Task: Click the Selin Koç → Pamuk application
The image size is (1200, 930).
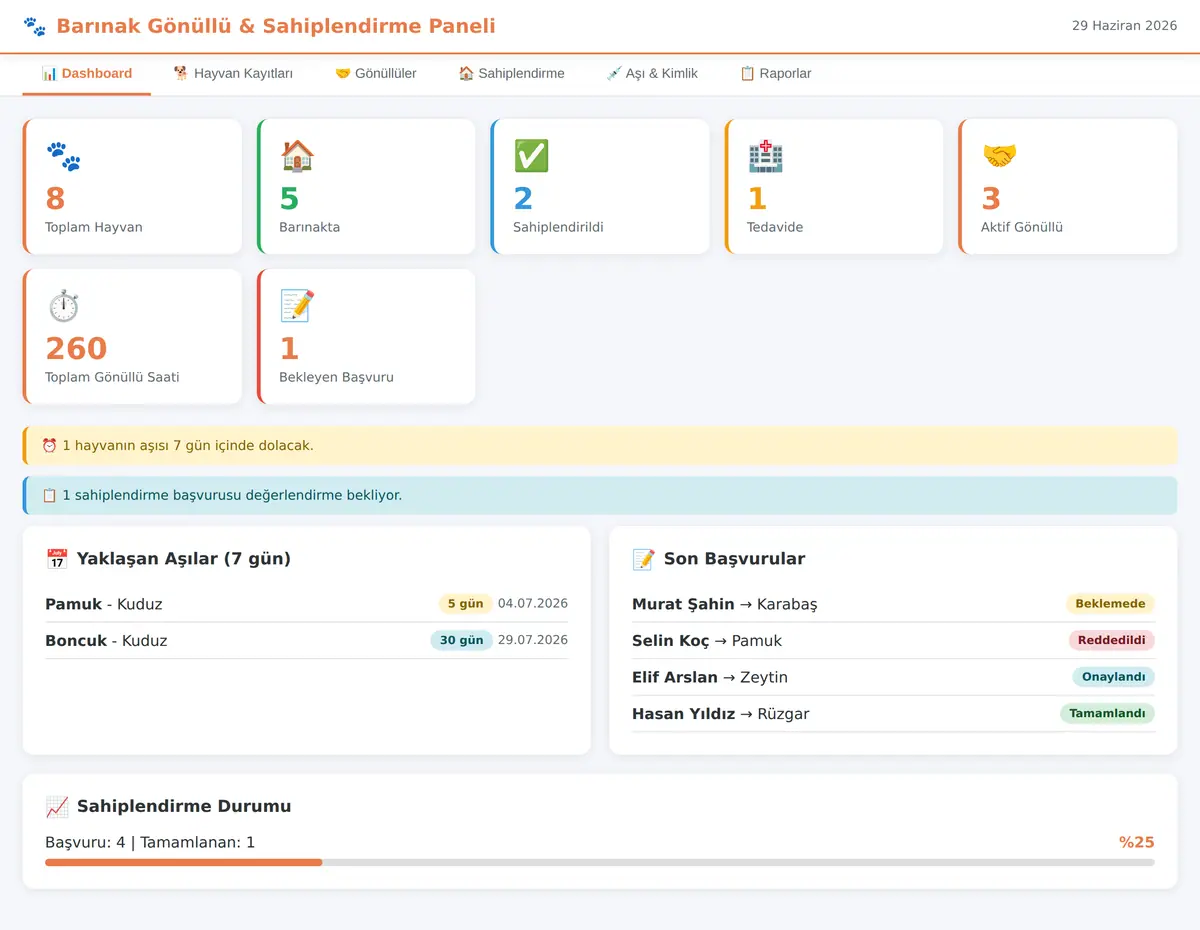Action: pos(894,640)
